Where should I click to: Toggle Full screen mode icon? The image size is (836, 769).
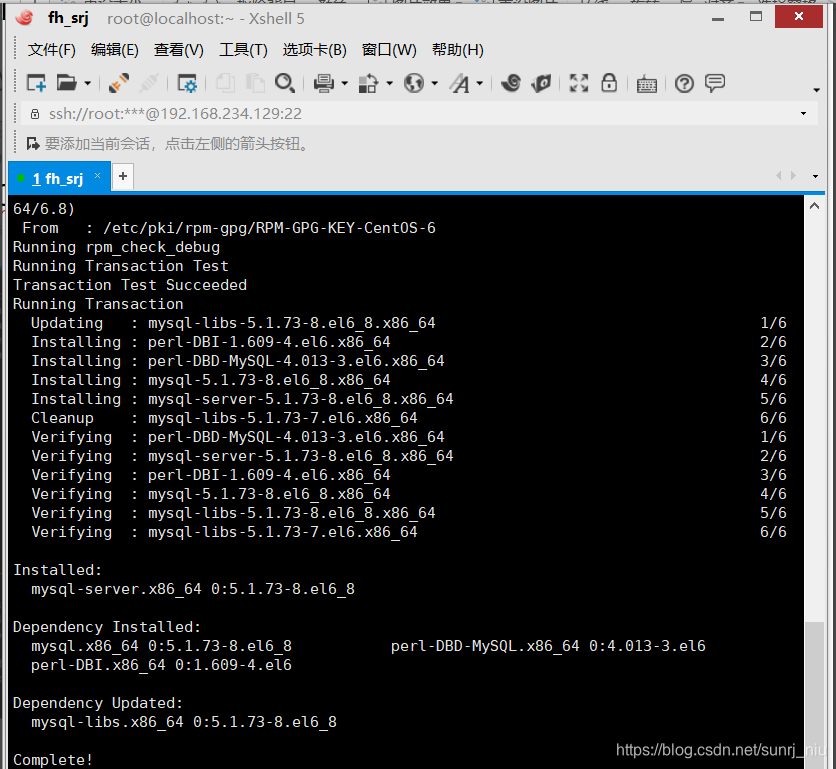coord(579,83)
